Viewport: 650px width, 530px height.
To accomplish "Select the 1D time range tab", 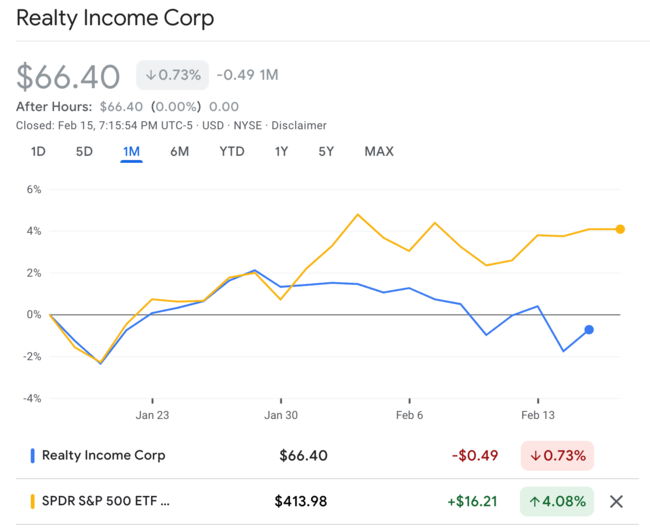I will pos(38,151).
